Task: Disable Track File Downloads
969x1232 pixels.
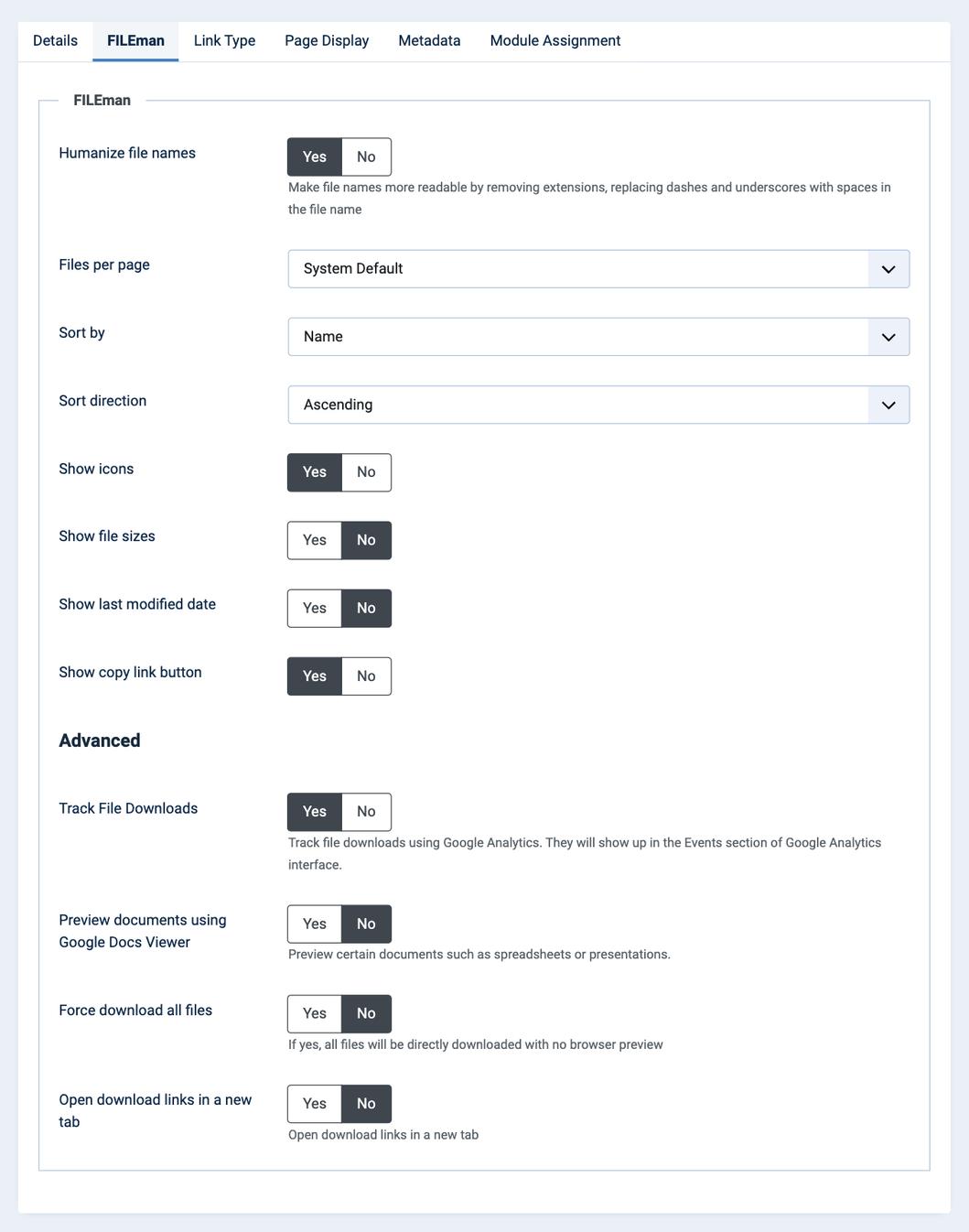Action: (x=366, y=812)
